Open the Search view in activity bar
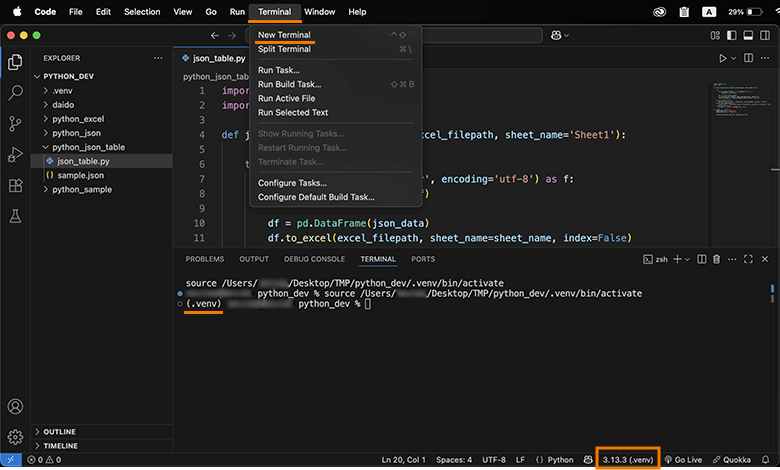Viewport: 780px width, 470px height. point(15,93)
